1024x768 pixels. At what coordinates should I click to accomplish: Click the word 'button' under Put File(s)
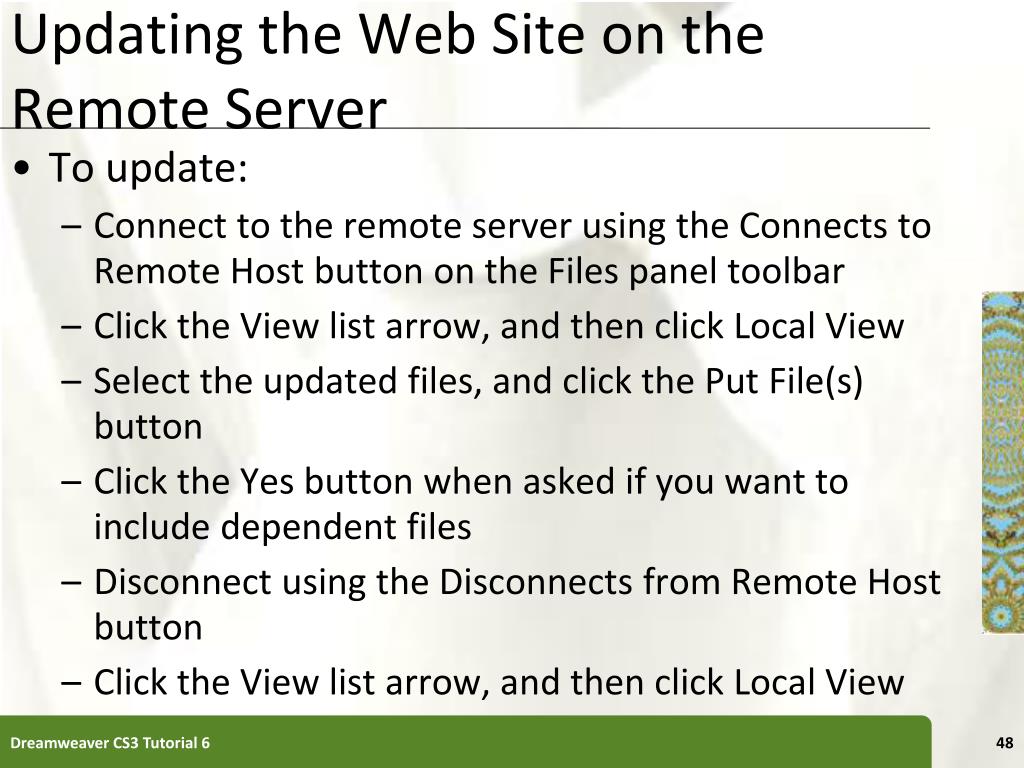148,427
